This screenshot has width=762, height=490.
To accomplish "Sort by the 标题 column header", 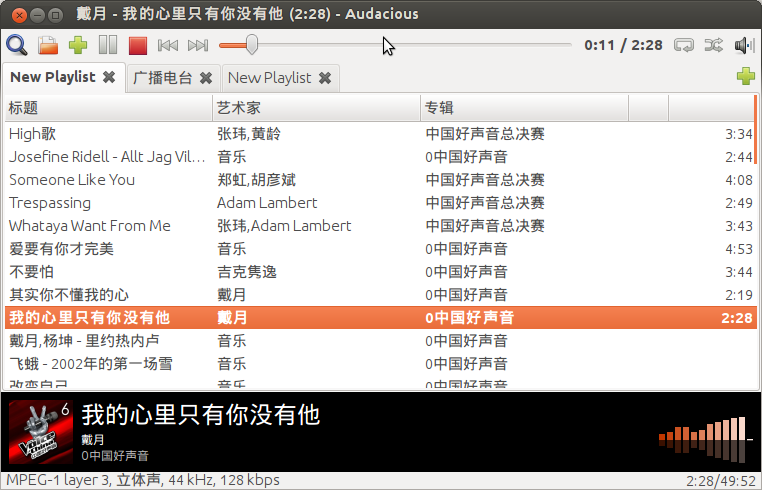I will pos(109,108).
